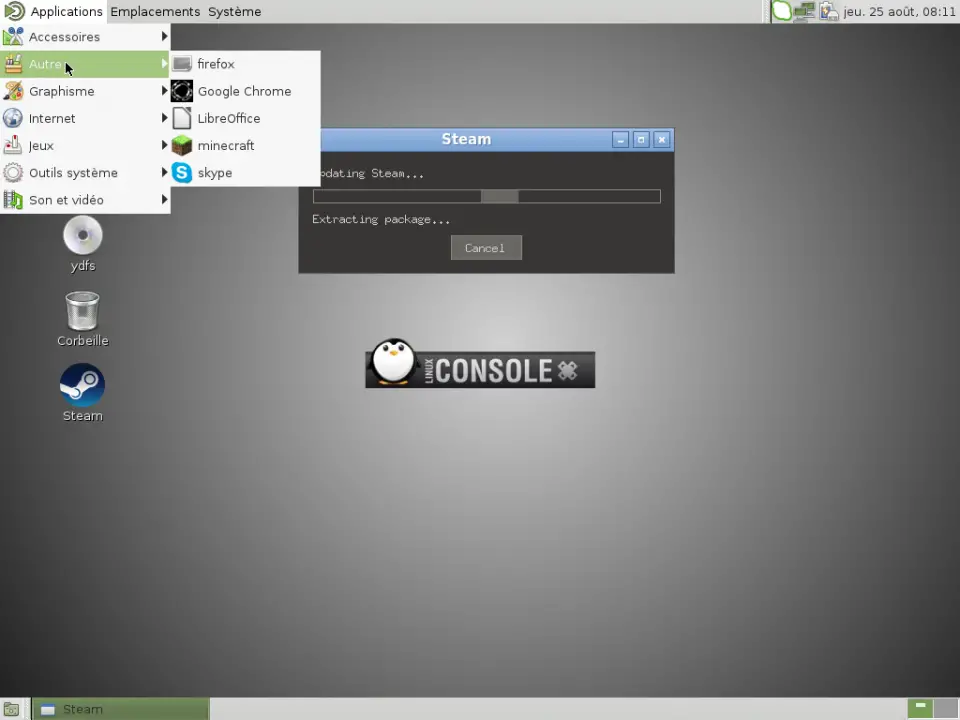
Task: Close the Steam updater window
Action: [x=662, y=140]
